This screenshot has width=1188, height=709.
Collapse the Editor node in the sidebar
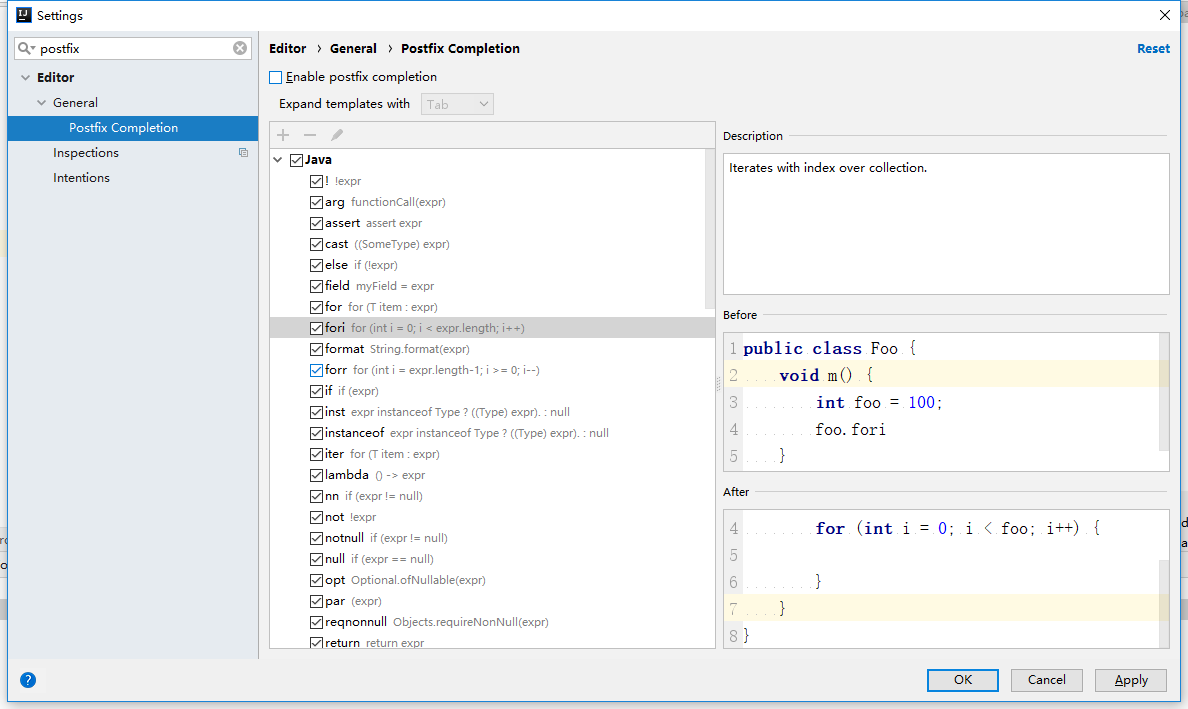24,77
